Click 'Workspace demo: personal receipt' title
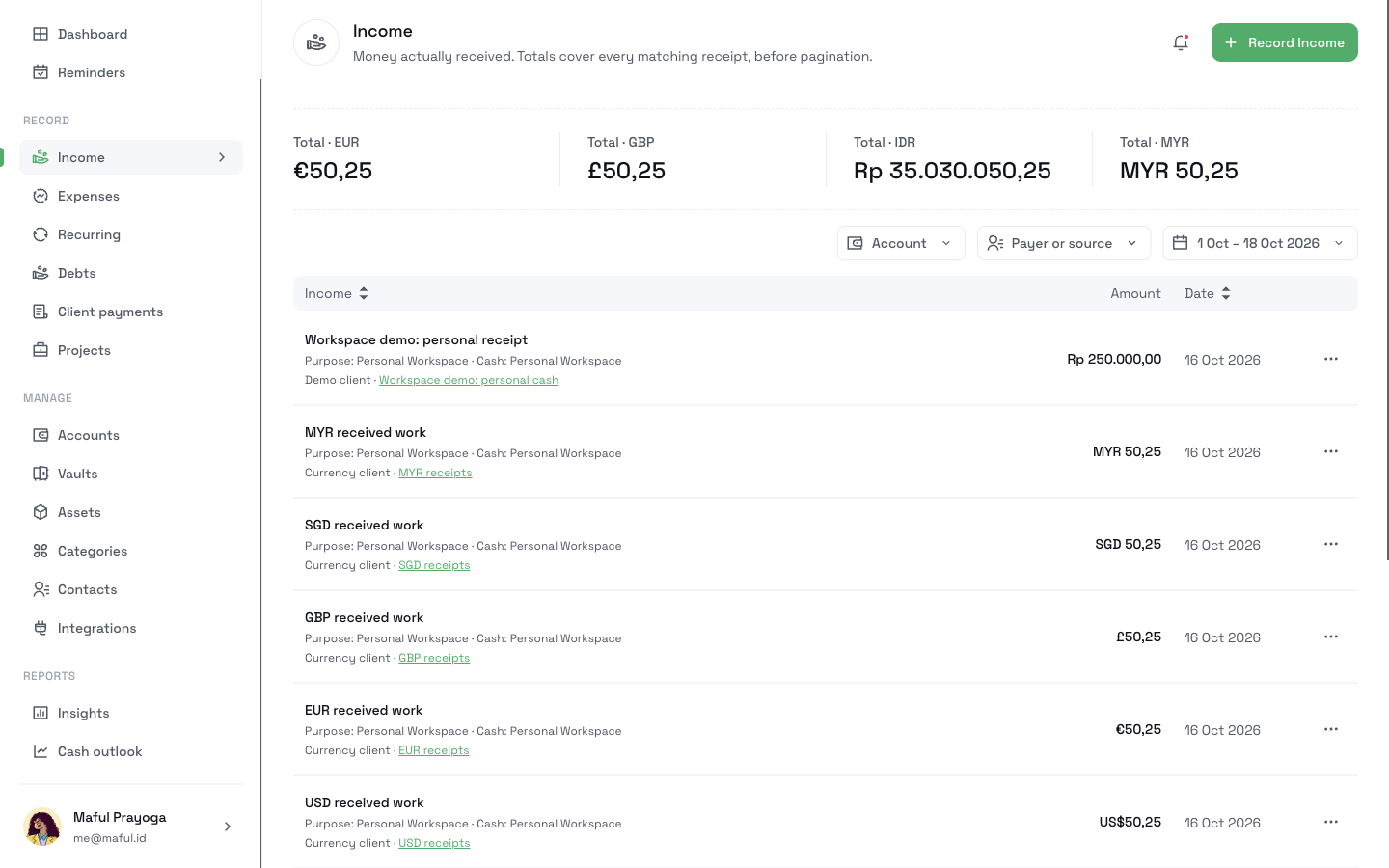The width and height of the screenshot is (1389, 868). pos(416,339)
